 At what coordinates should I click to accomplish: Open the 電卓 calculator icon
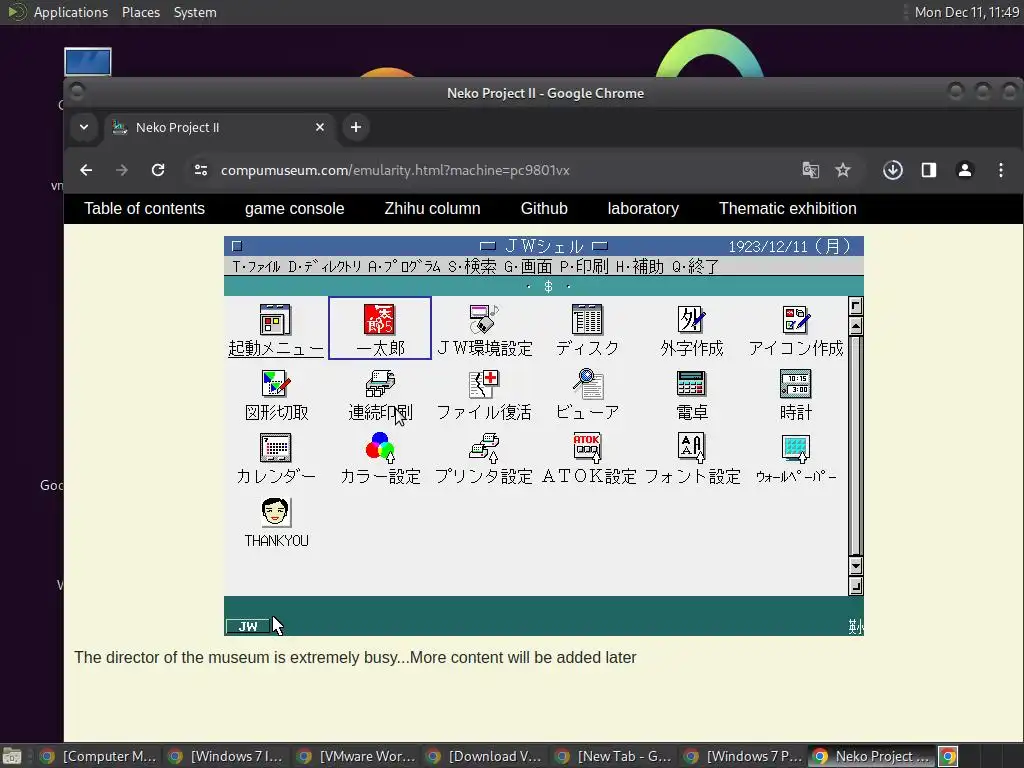click(x=692, y=394)
